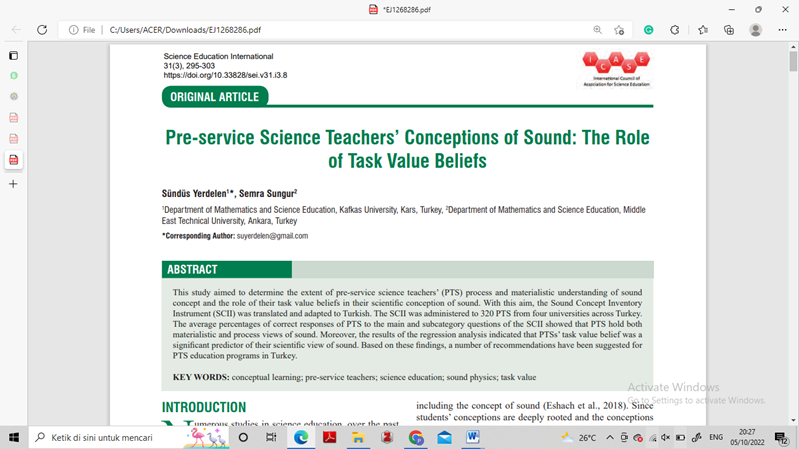
Task: Open the weather widget showing 26°C
Action: click(578, 437)
